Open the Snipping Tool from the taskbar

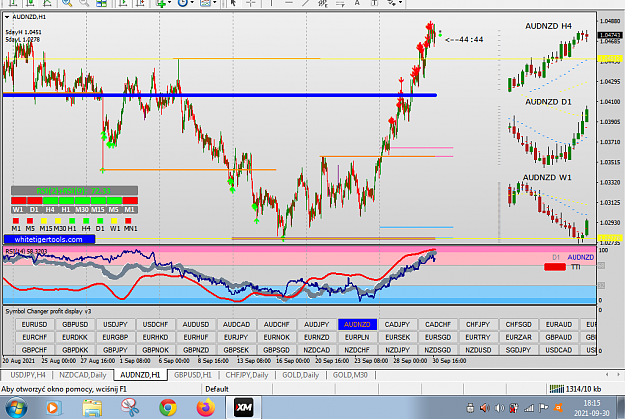coord(130,408)
